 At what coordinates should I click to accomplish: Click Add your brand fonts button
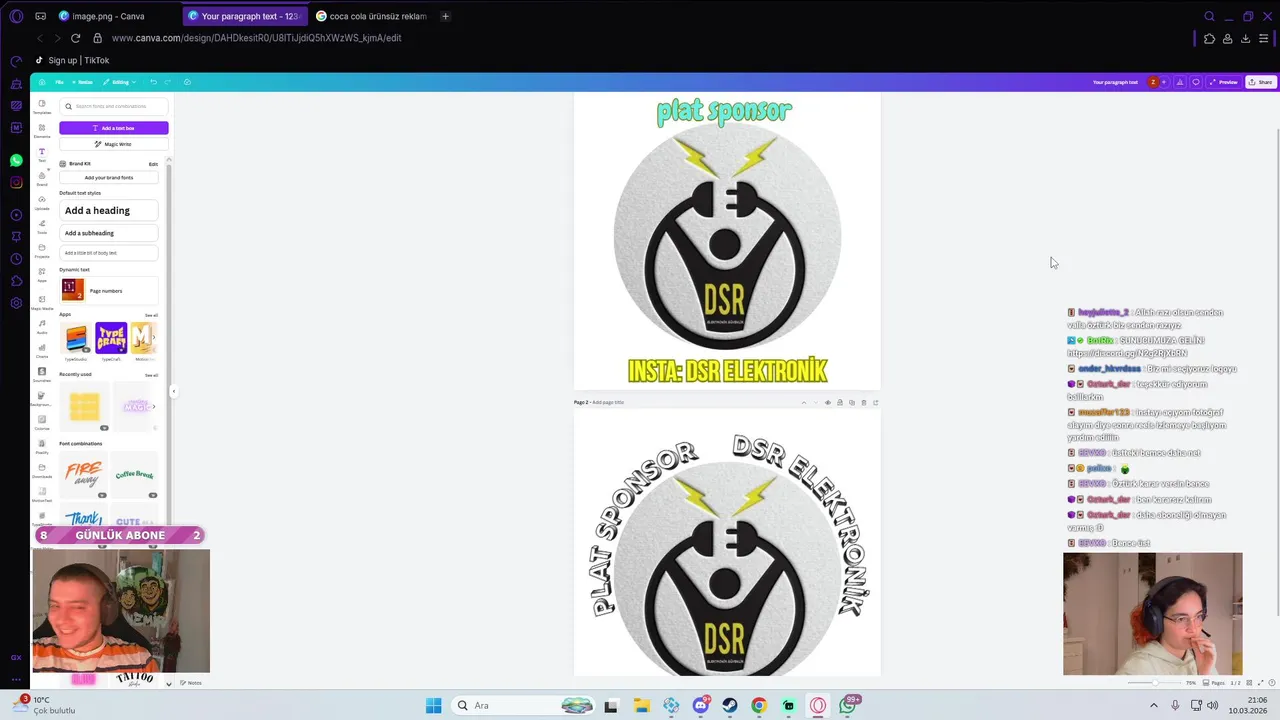[x=109, y=178]
